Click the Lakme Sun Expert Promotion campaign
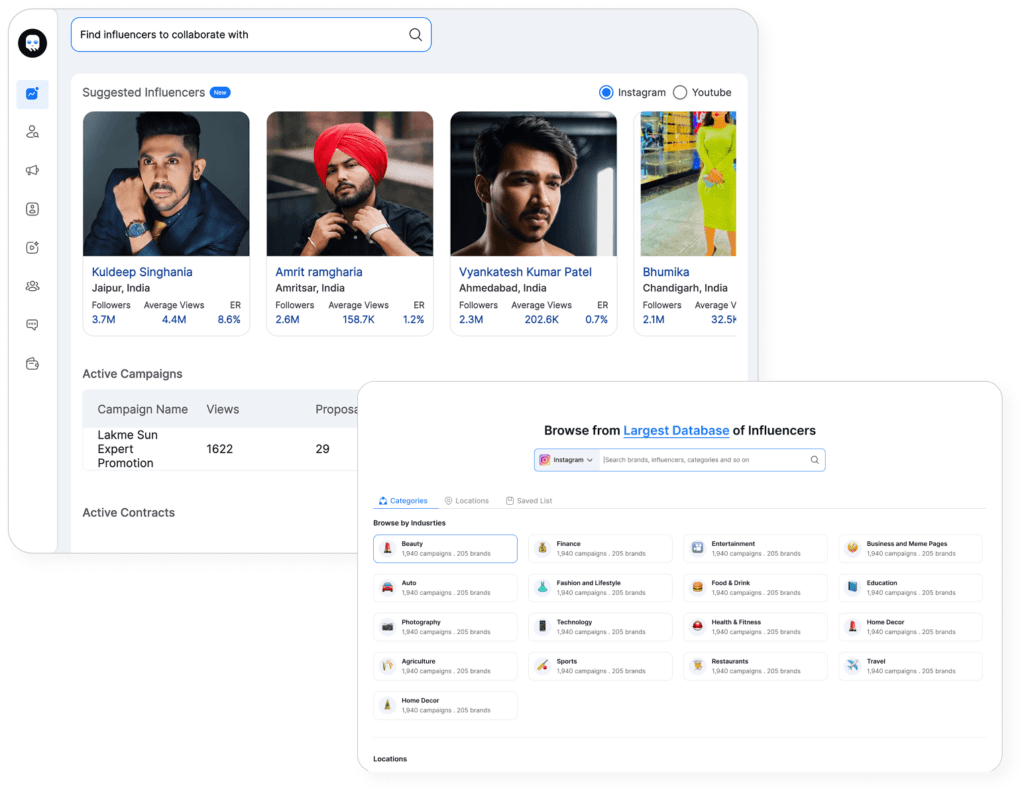The width and height of the screenshot is (1024, 793). [125, 448]
